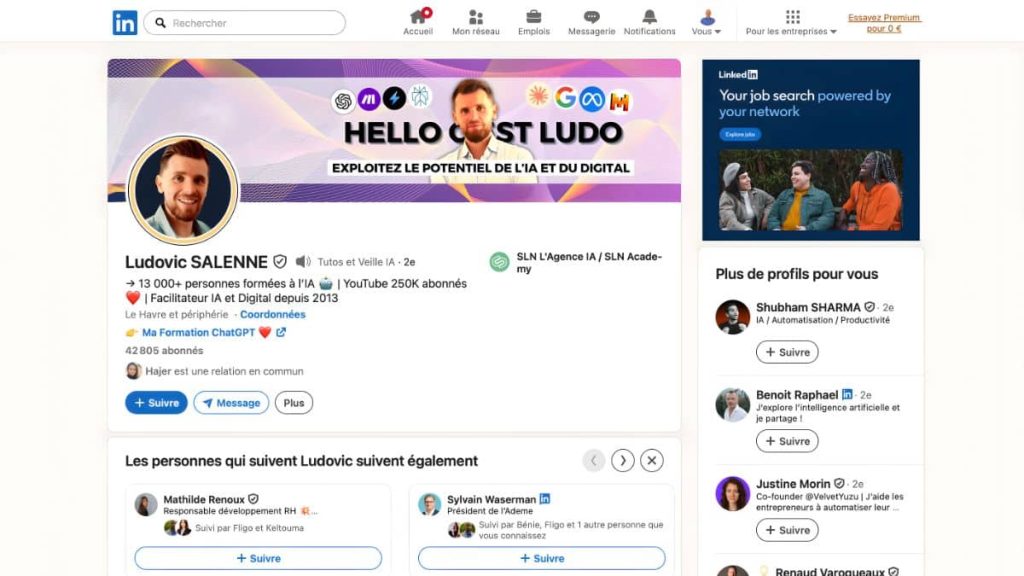Follow Sylvain Waserman
The image size is (1024, 576).
click(x=541, y=558)
